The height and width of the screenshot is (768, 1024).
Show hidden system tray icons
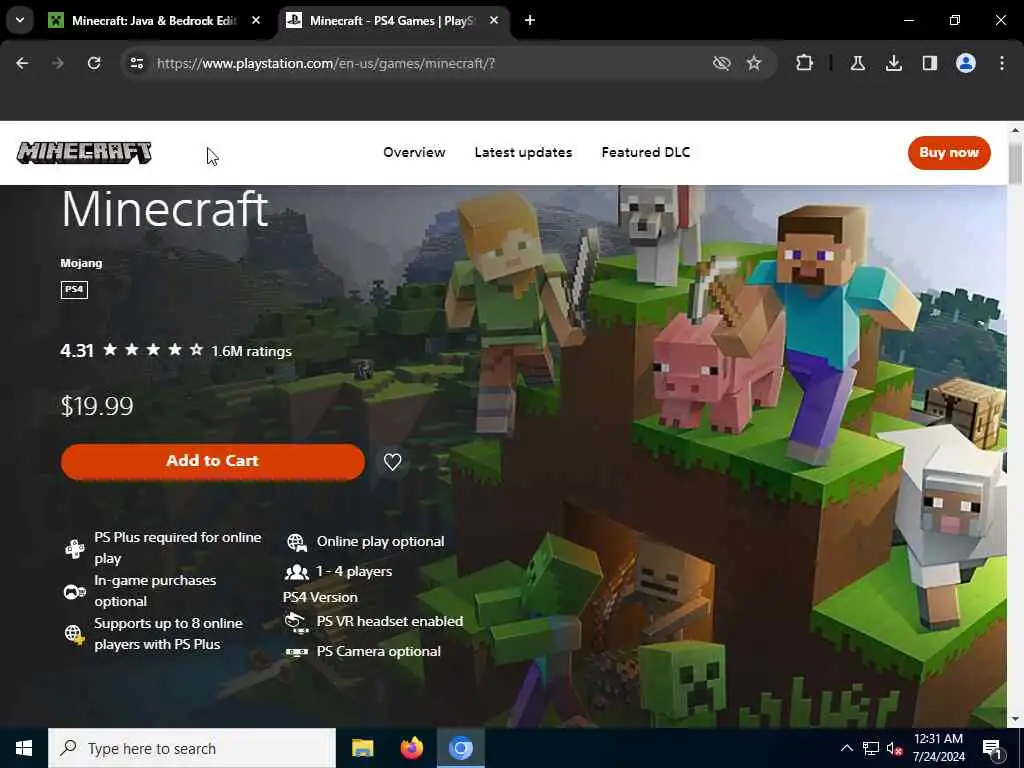click(x=846, y=748)
